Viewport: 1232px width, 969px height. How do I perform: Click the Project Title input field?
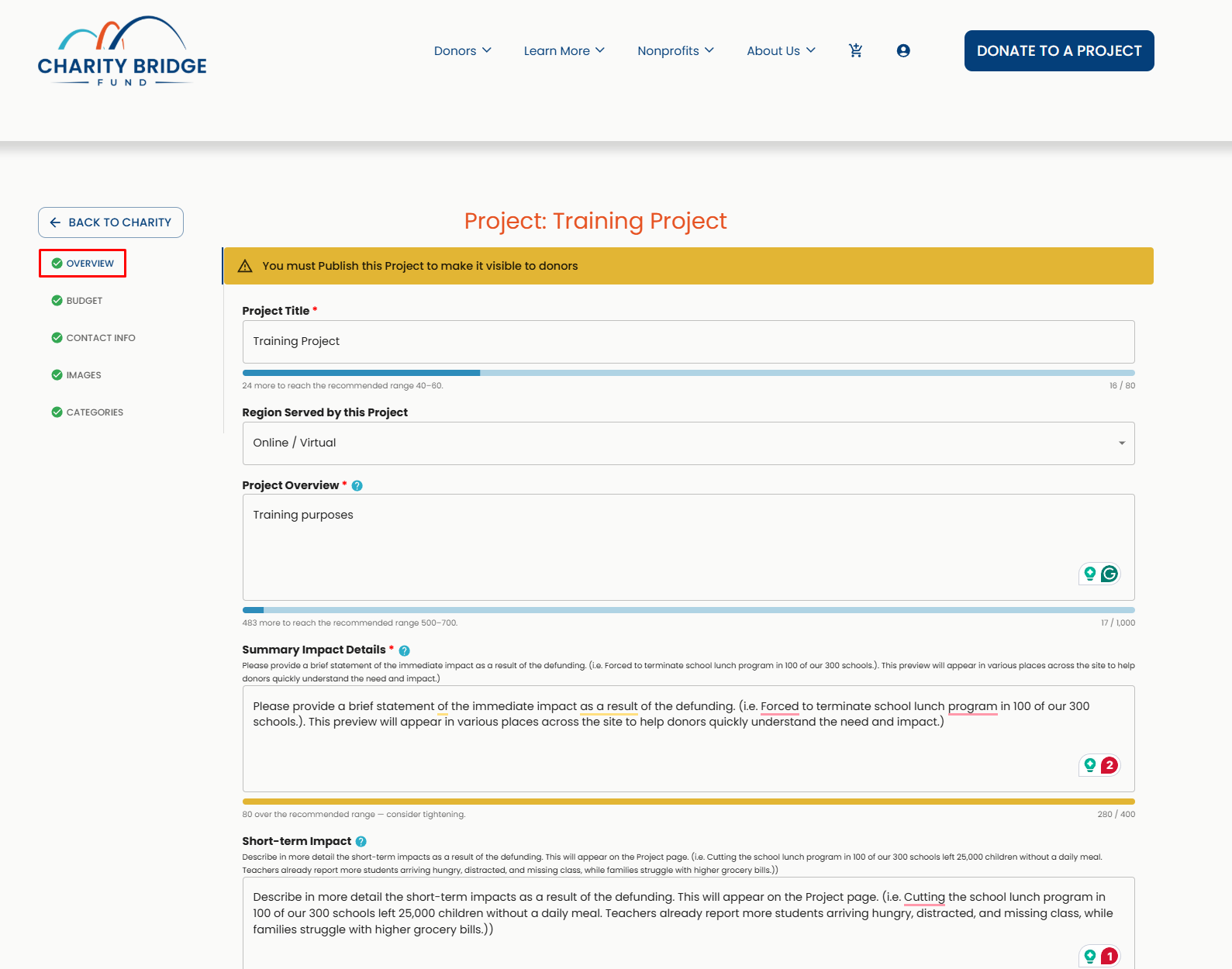(688, 342)
